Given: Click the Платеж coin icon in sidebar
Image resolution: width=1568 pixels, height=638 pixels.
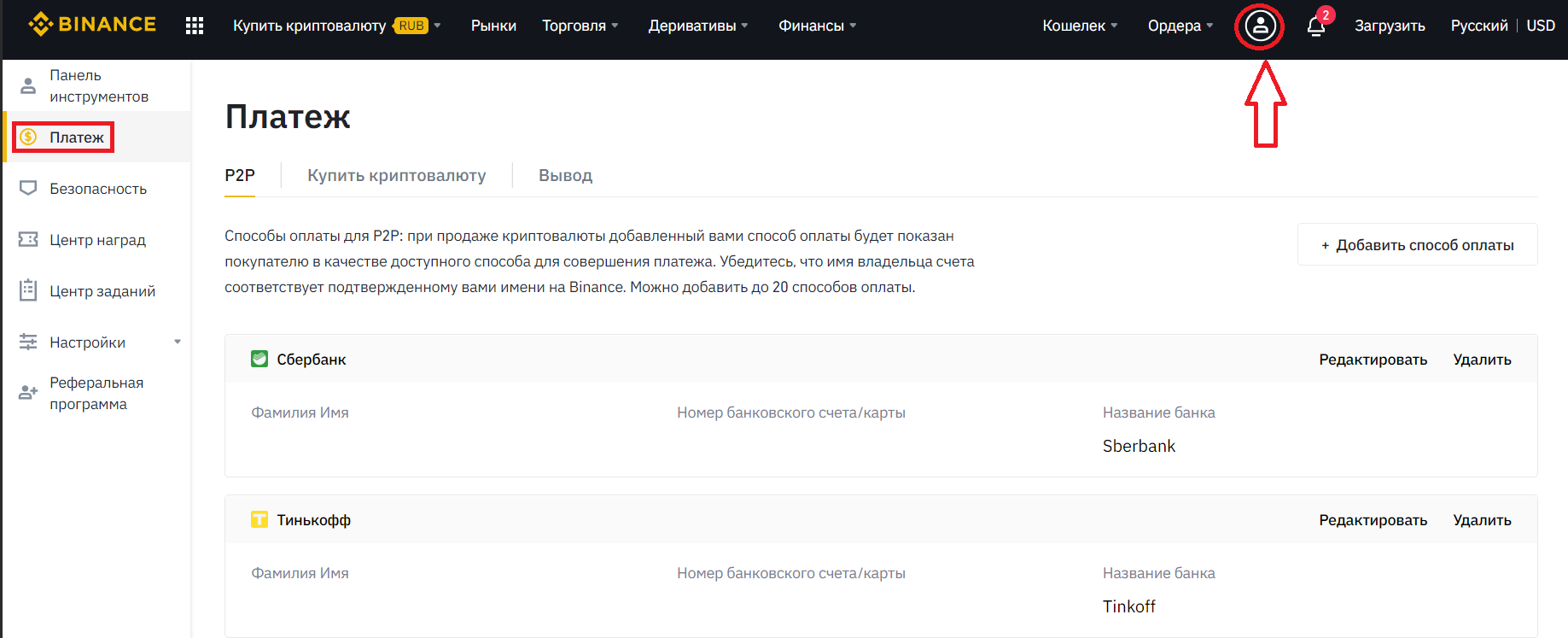Looking at the screenshot, I should [28, 137].
